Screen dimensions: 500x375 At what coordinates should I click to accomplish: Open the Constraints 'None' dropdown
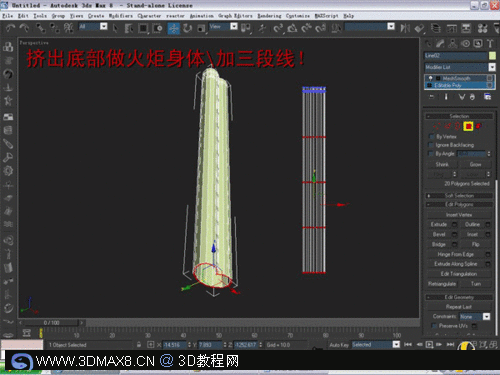point(487,316)
